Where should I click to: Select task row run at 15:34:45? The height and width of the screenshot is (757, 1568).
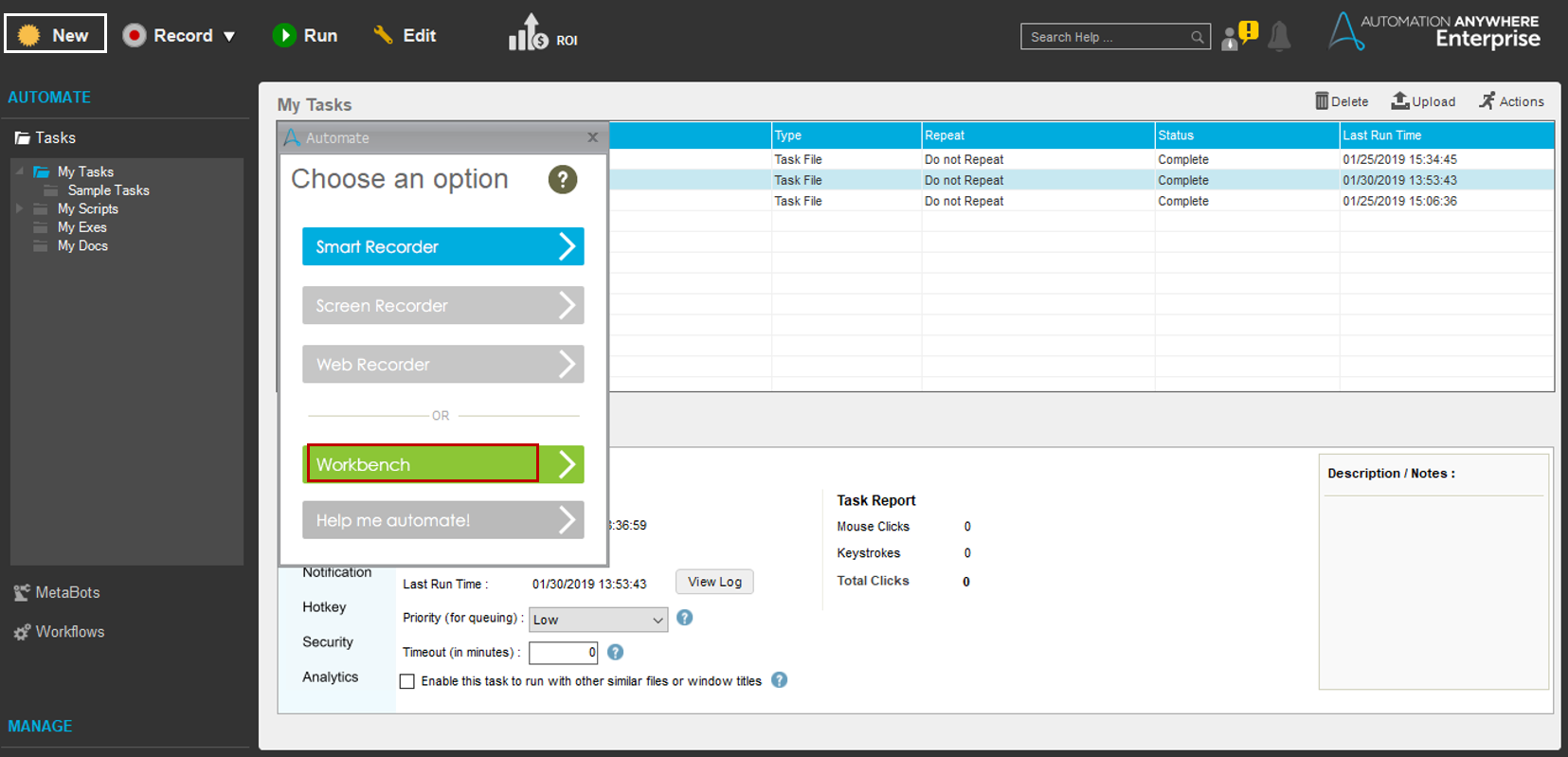pyautogui.click(x=1081, y=160)
